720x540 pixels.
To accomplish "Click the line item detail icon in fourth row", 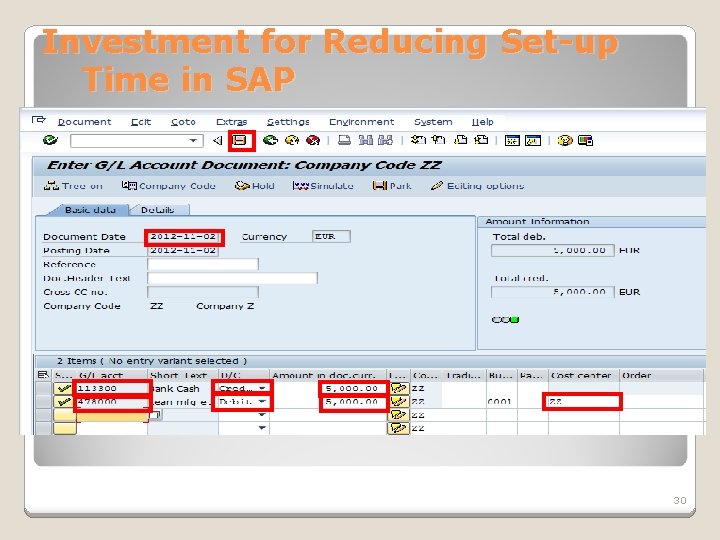I will [398, 428].
